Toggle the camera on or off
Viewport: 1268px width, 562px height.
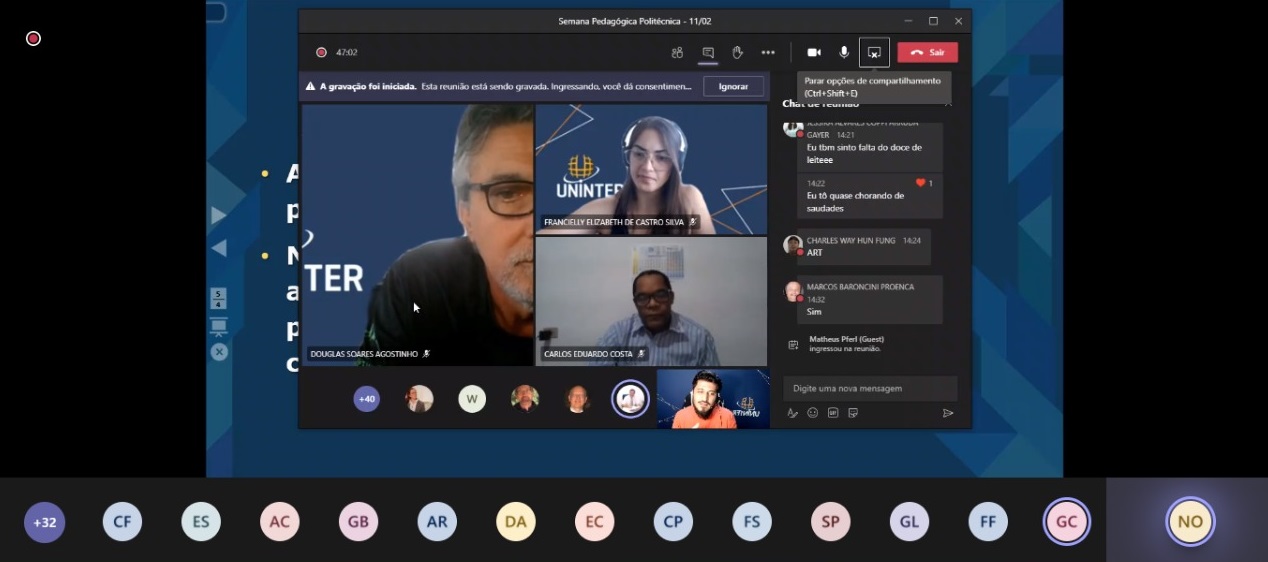coord(814,53)
